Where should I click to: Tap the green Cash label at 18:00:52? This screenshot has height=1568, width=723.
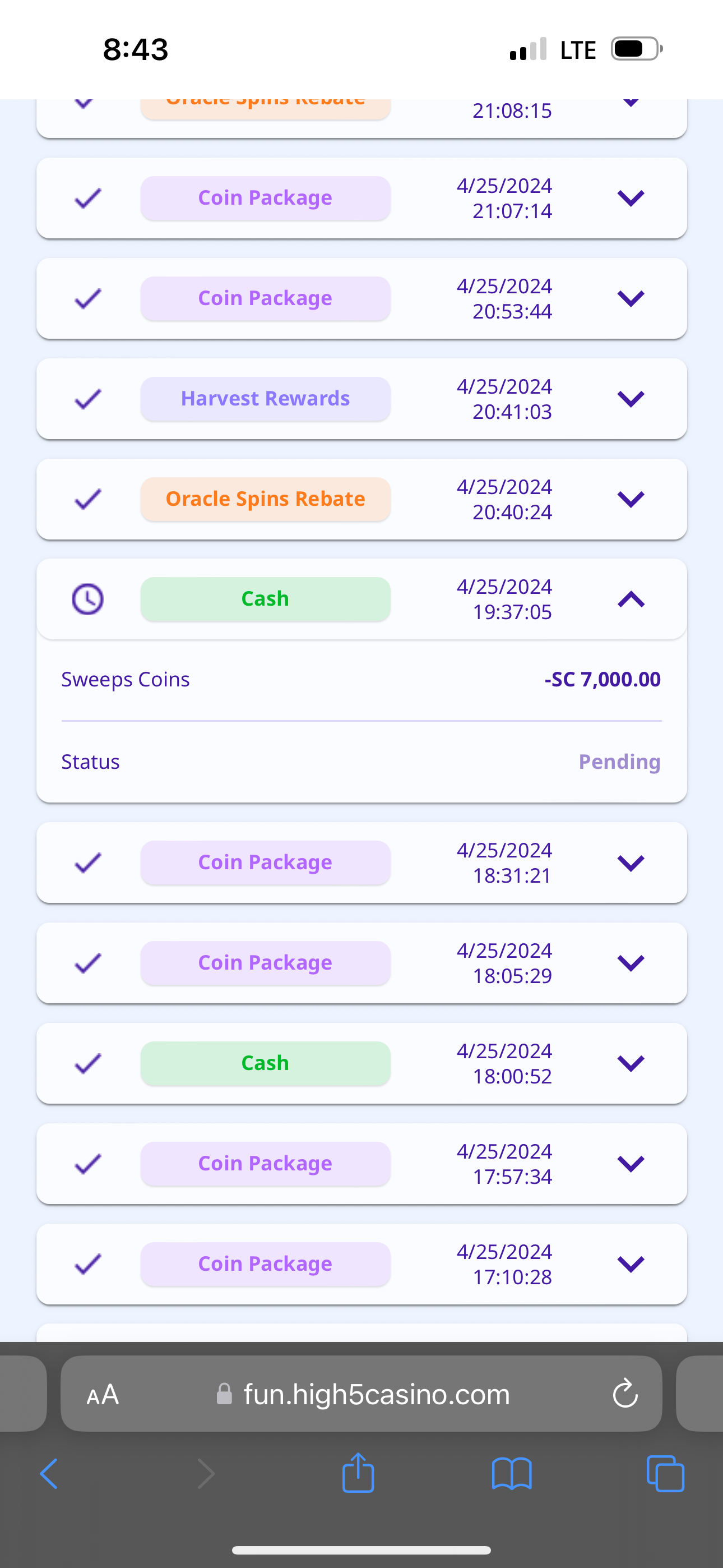pyautogui.click(x=265, y=1063)
